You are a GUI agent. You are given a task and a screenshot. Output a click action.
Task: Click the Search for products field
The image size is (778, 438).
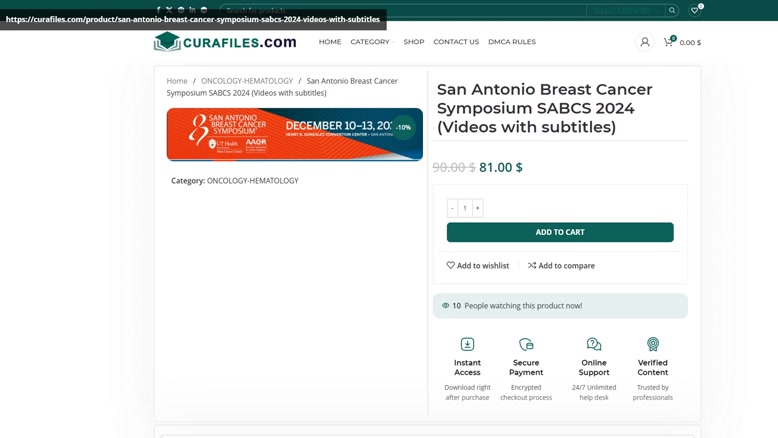(x=403, y=10)
